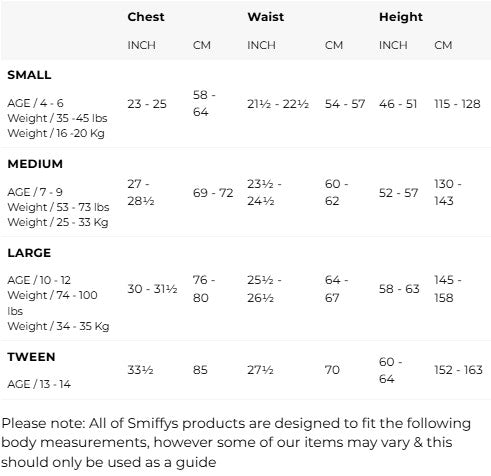Screen dimensions: 491x476
Task: Click the Chest column header
Action: (146, 17)
